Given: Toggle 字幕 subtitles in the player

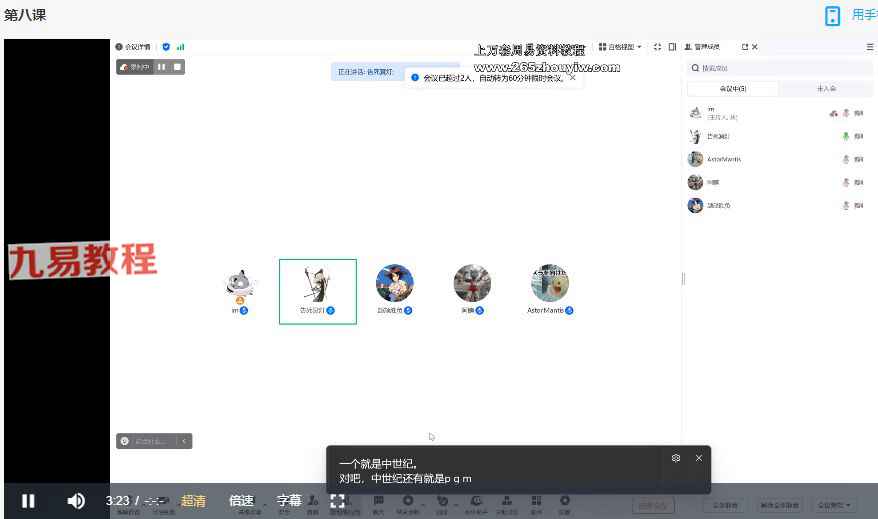Looking at the screenshot, I should 289,501.
